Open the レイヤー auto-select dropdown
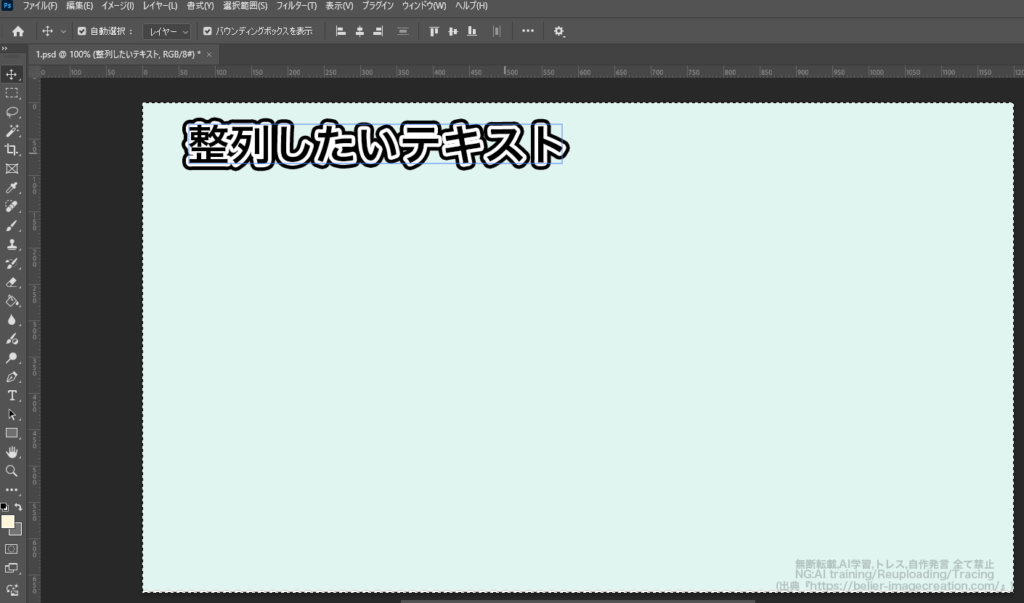Image resolution: width=1024 pixels, height=603 pixels. tap(166, 31)
